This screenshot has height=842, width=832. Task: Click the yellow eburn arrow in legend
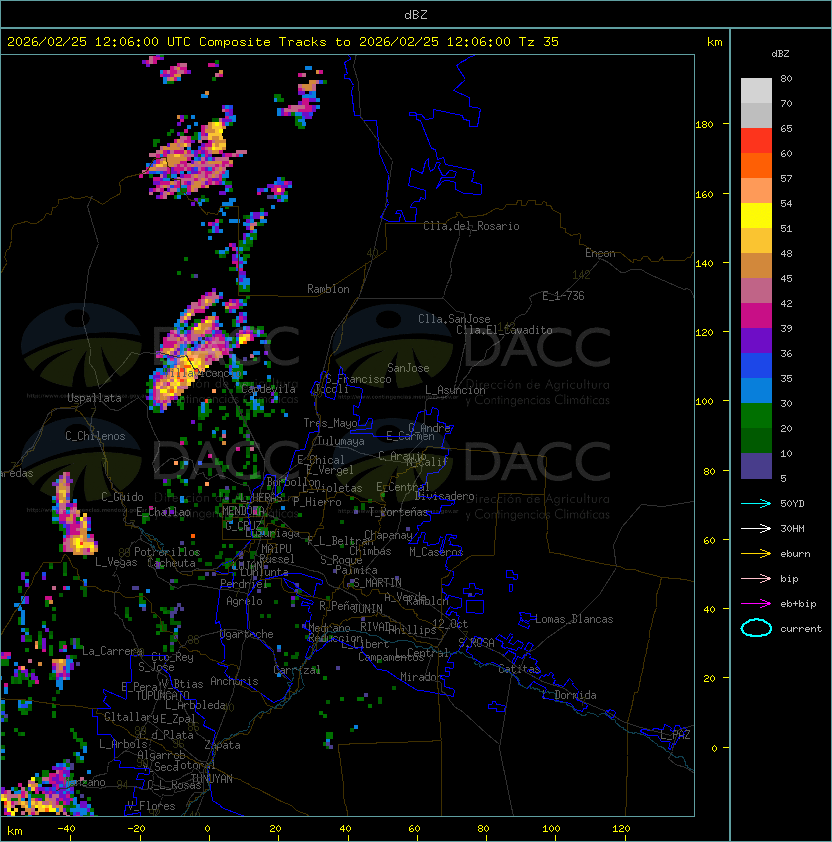[x=756, y=554]
